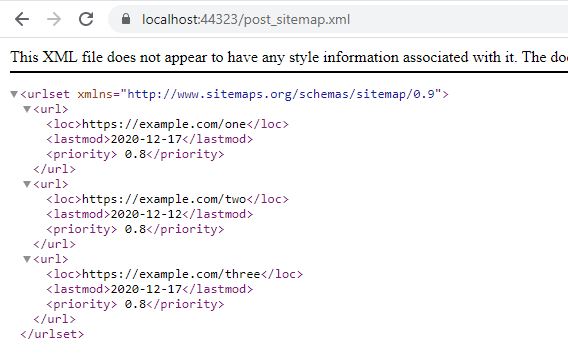Click the sitemaps.org schema xmlns value
The height and width of the screenshot is (360, 568).
pos(281,94)
